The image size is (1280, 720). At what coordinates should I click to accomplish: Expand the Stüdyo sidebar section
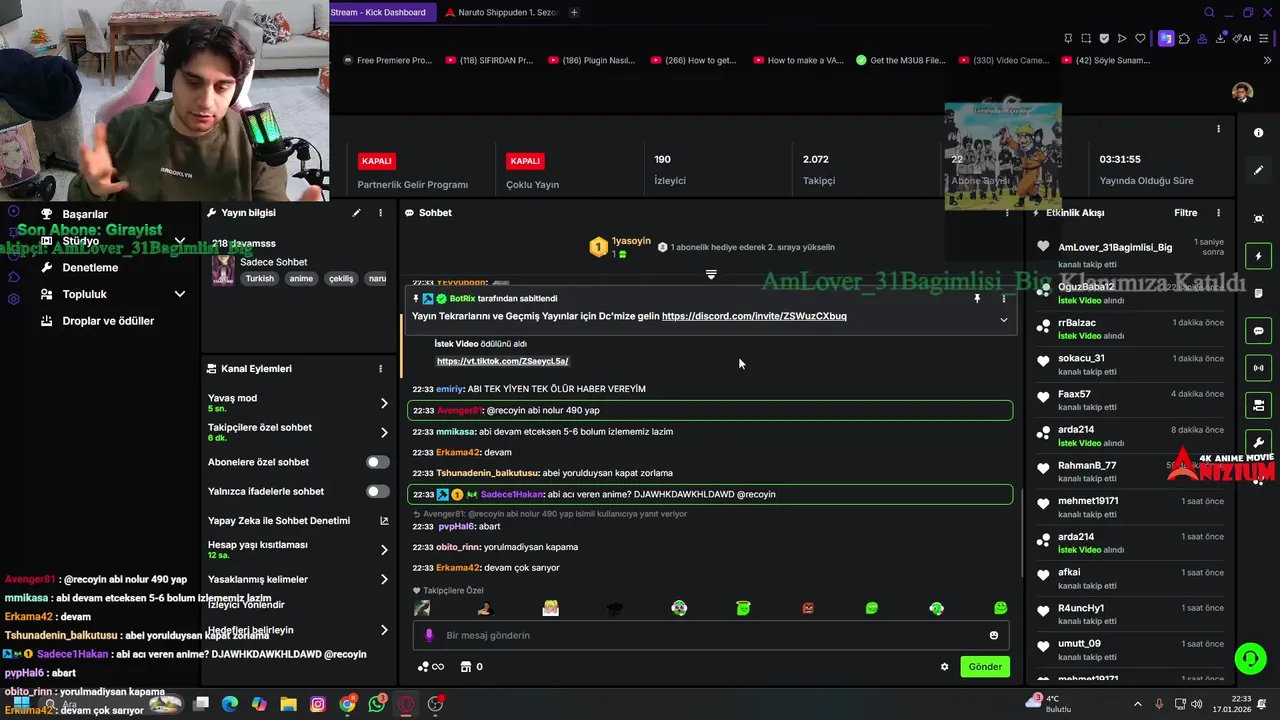(x=180, y=241)
